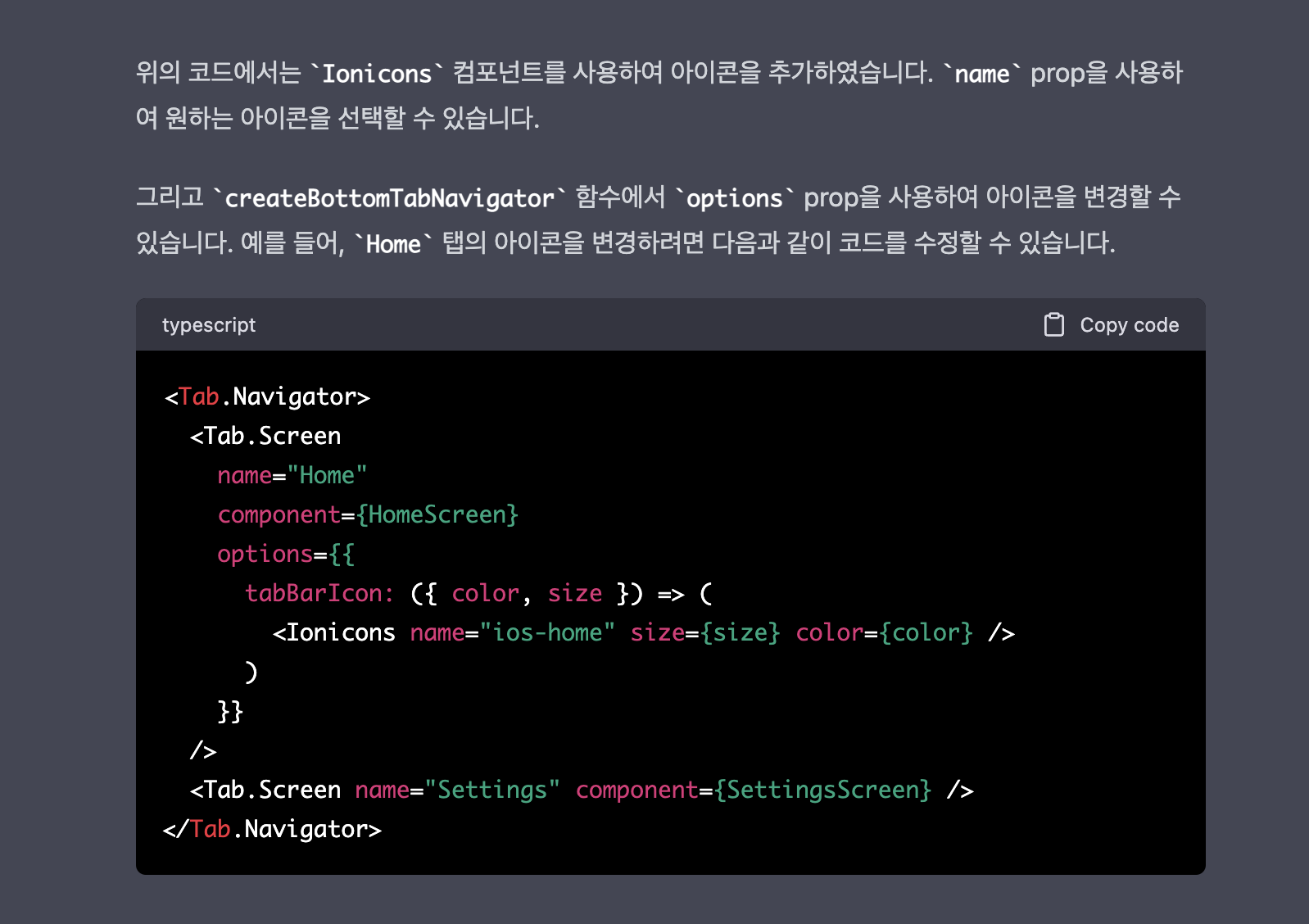This screenshot has width=1309, height=924.
Task: Click the typescript language label
Action: click(x=209, y=325)
